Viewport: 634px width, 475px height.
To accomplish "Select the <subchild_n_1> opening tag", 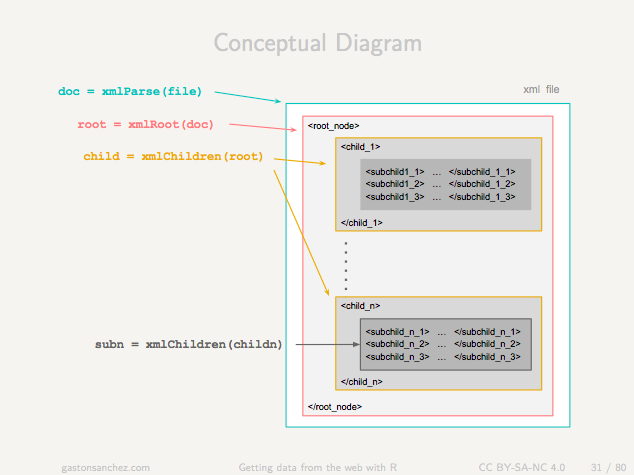I will click(x=397, y=332).
